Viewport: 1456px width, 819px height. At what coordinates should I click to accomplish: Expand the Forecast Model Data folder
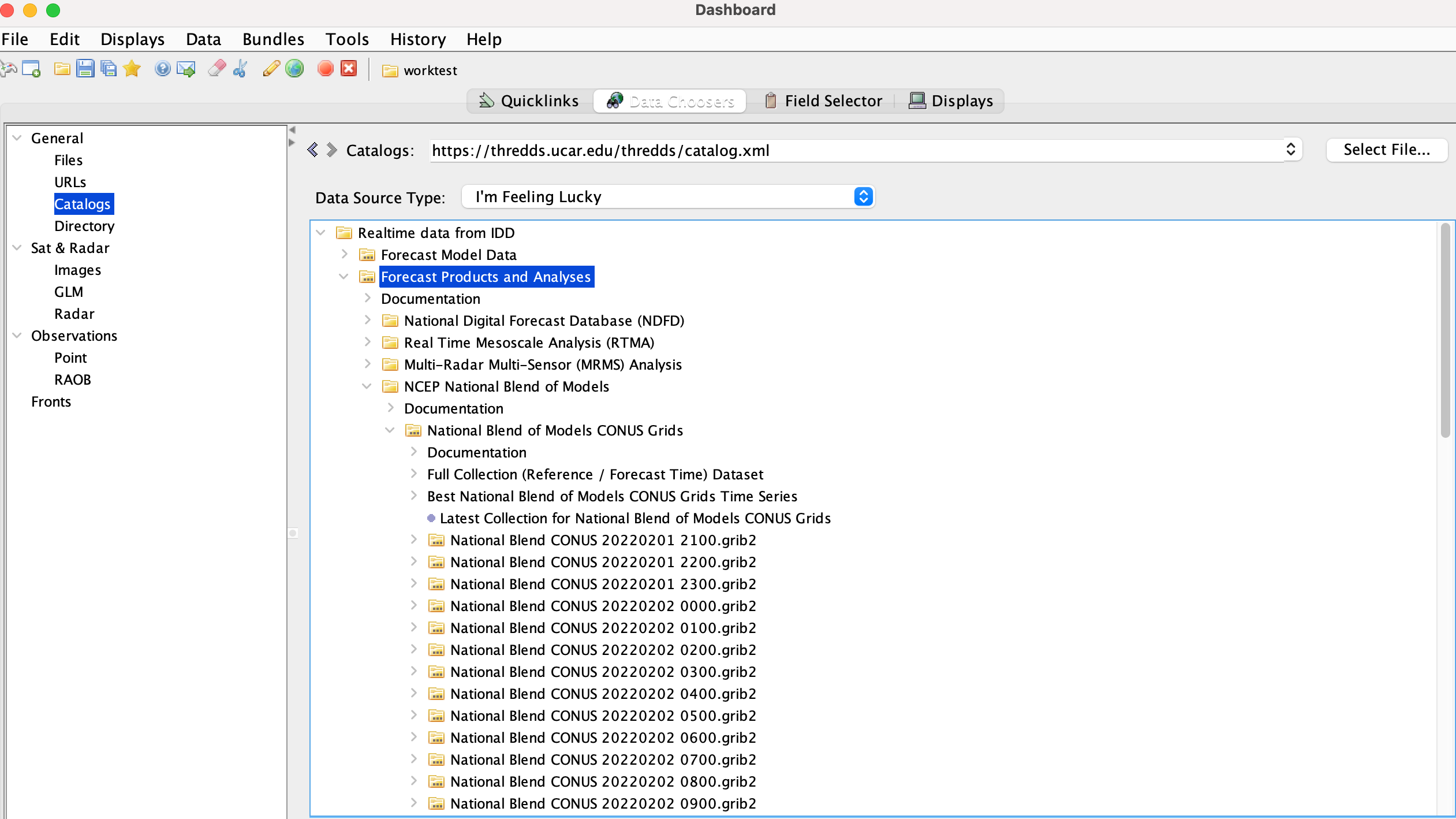coord(345,254)
